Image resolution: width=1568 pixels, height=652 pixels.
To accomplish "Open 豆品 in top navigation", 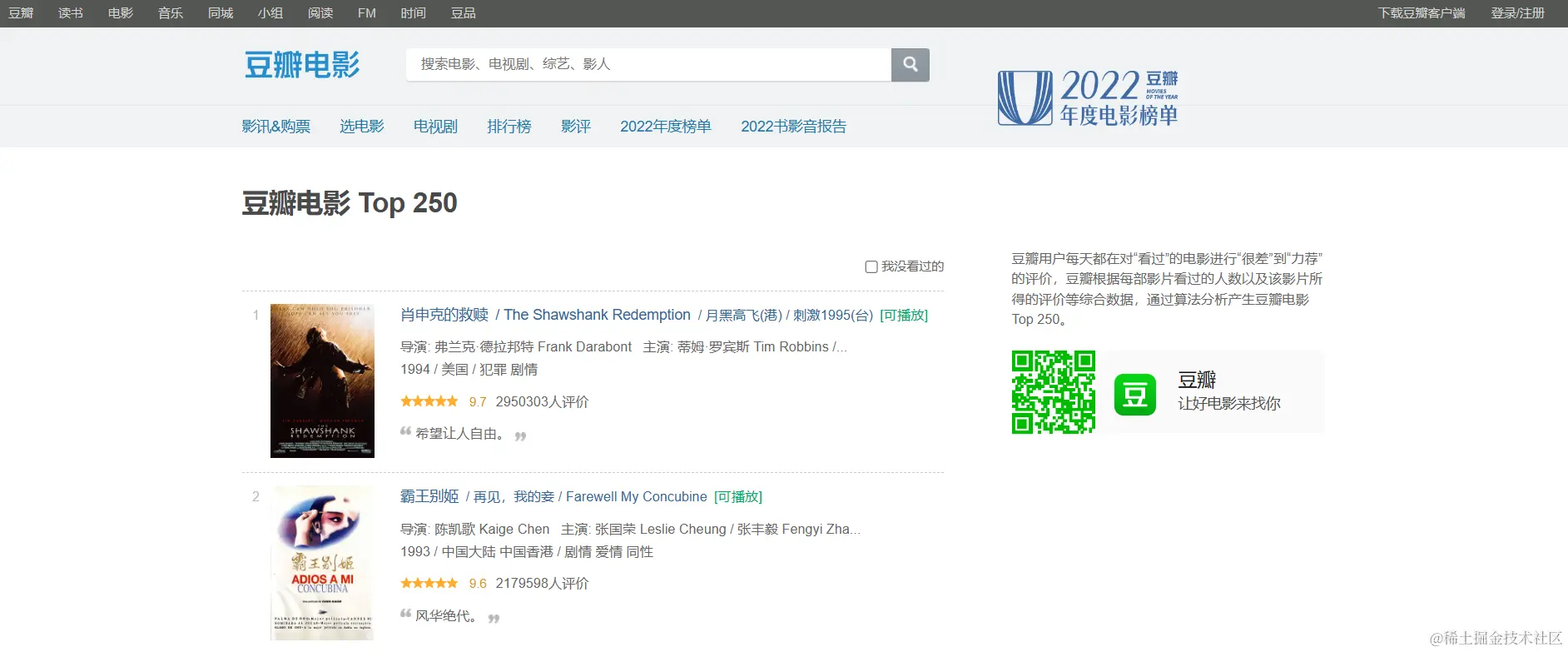I will 464,13.
